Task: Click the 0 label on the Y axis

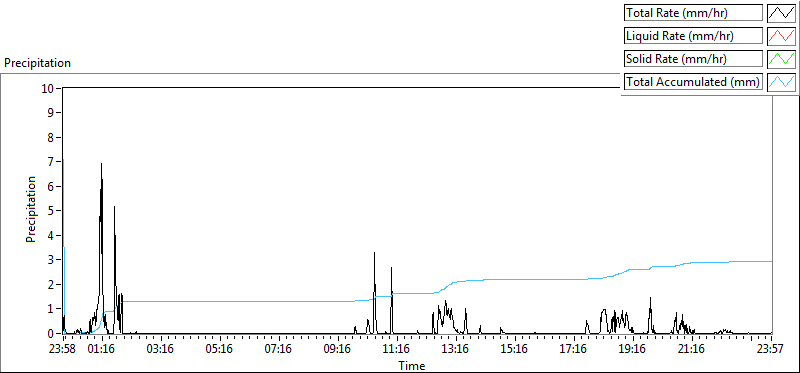Action: coord(52,333)
